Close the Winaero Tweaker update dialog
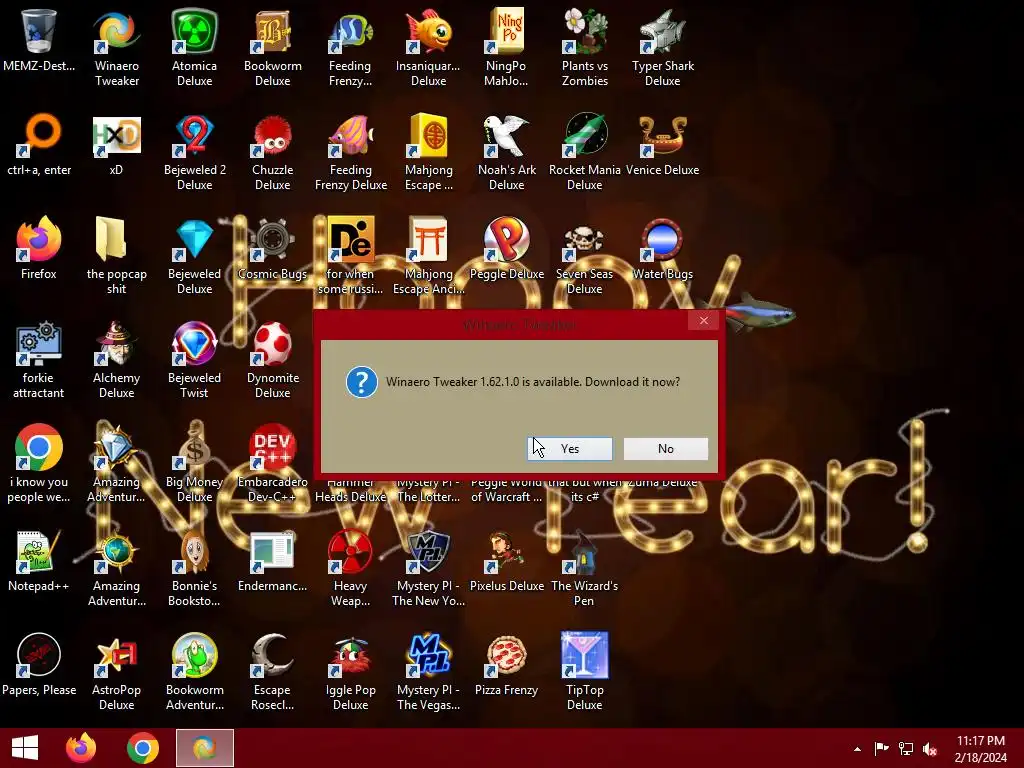 [x=703, y=321]
